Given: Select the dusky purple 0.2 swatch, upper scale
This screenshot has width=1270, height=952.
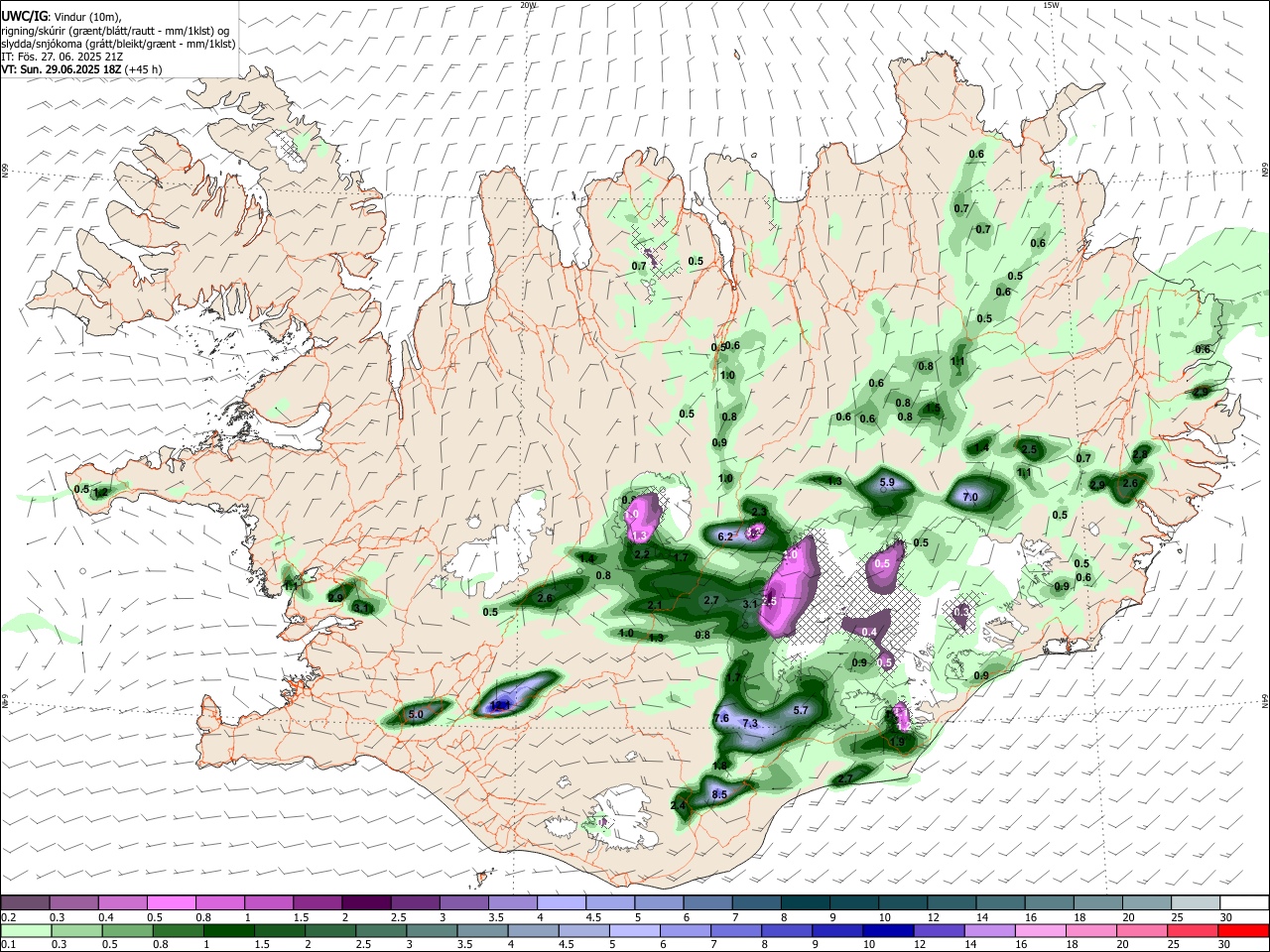Looking at the screenshot, I should pyautogui.click(x=25, y=903).
